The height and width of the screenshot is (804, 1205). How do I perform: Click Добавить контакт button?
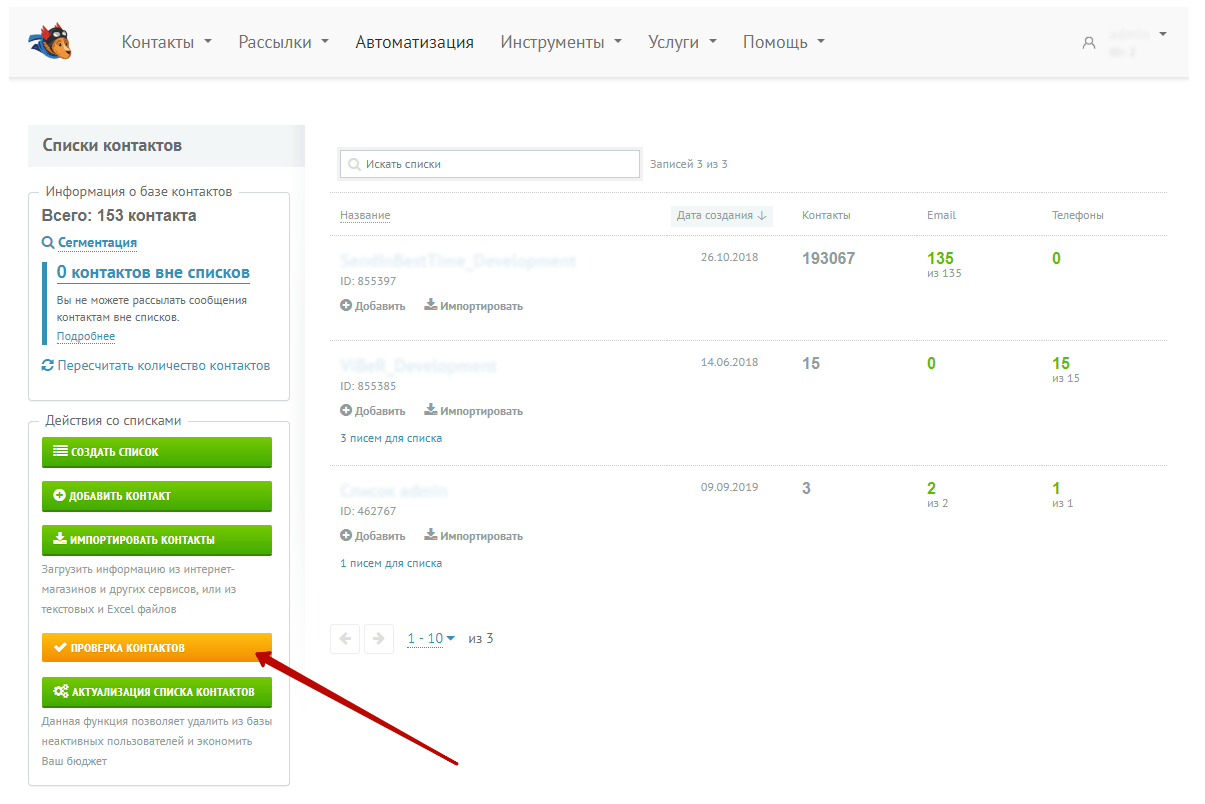(x=157, y=496)
